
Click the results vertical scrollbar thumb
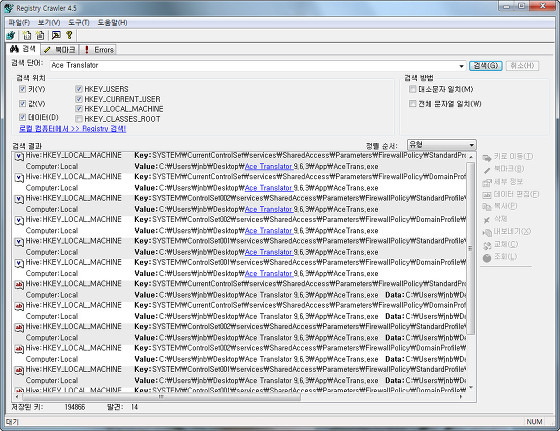[471, 248]
